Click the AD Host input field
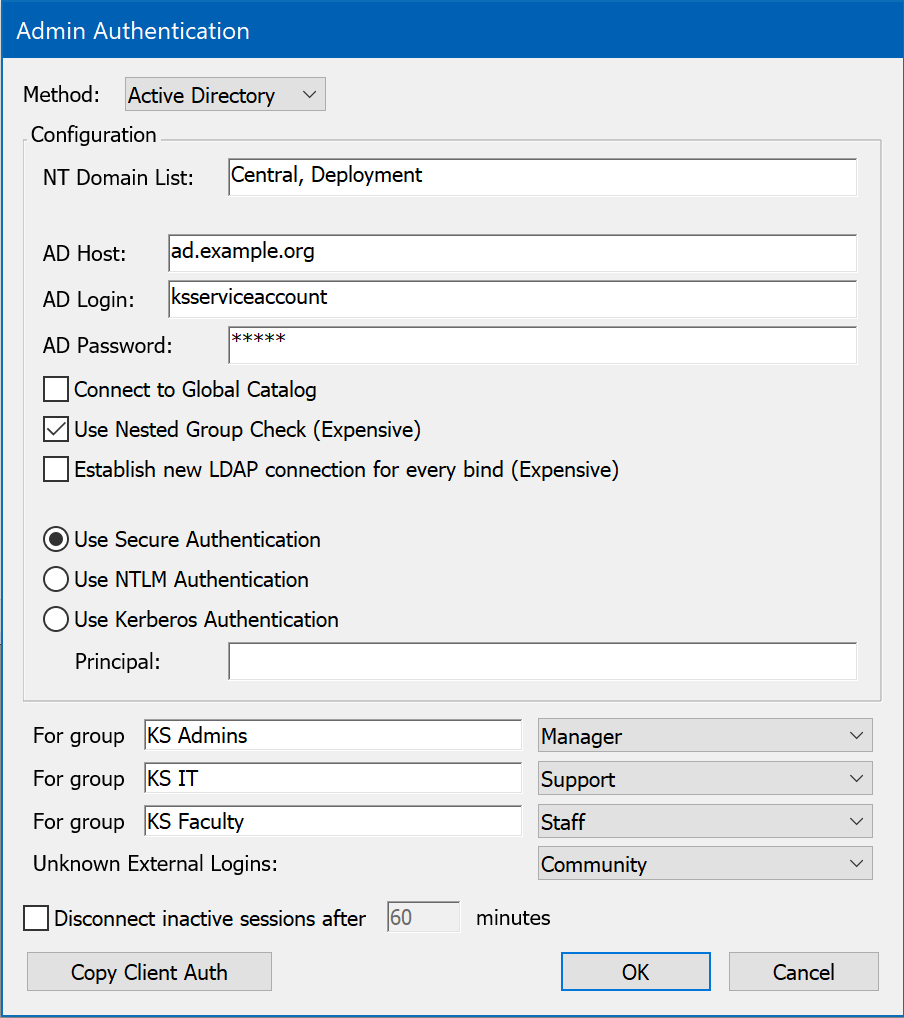Image resolution: width=904 pixels, height=1018 pixels. pos(512,253)
